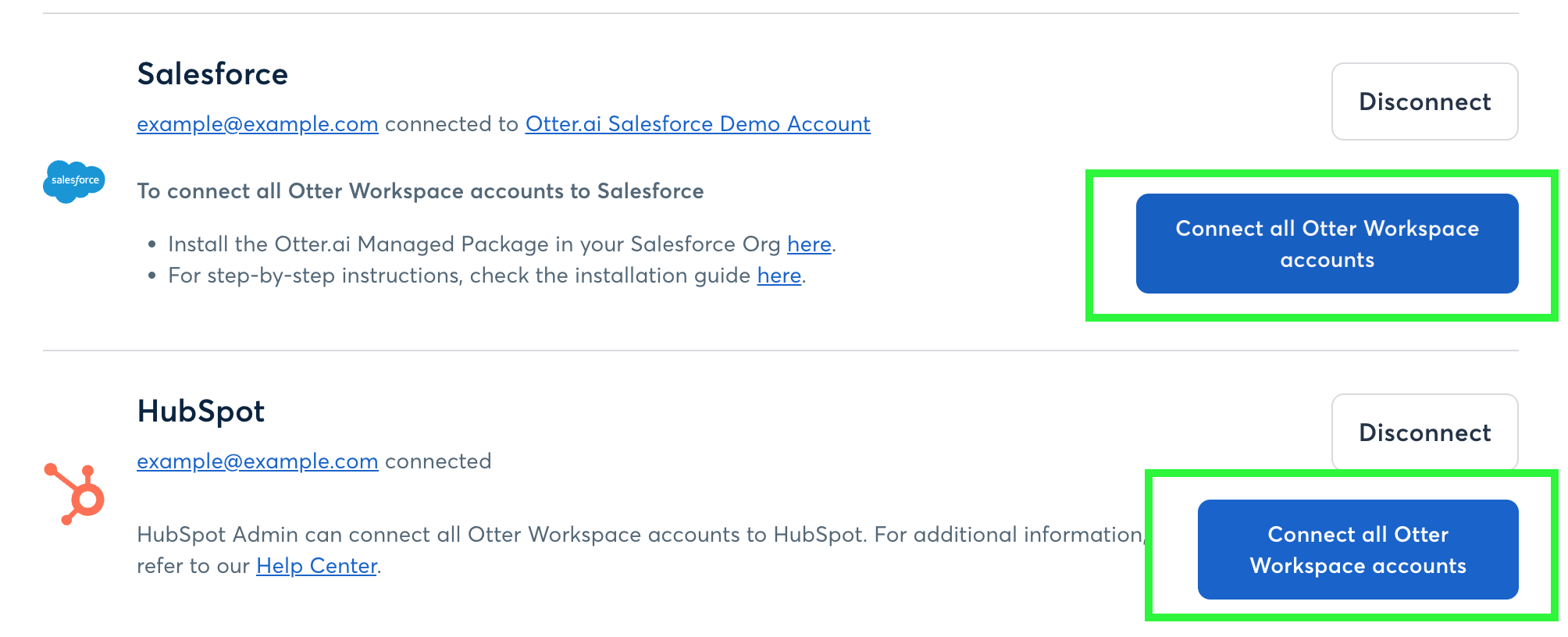Image resolution: width=1568 pixels, height=637 pixels.
Task: Click 'HubSpot Admin can connect all Otter' description
Action: coord(640,550)
